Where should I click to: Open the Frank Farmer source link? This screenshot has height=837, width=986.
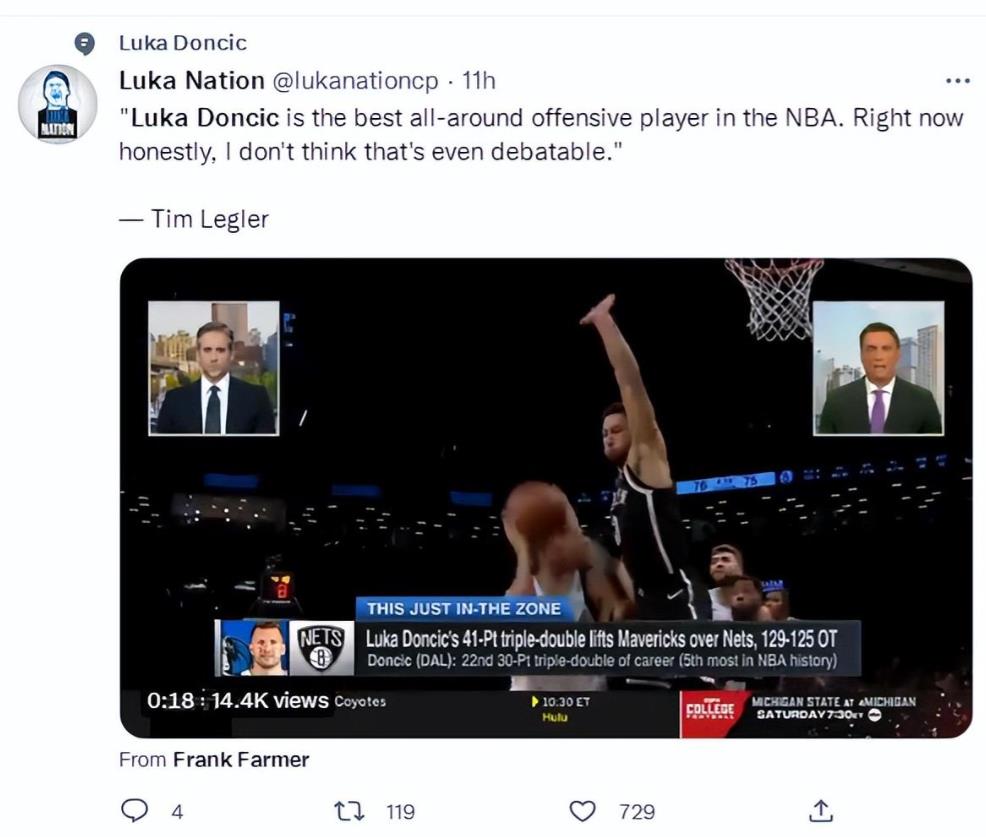[x=241, y=760]
